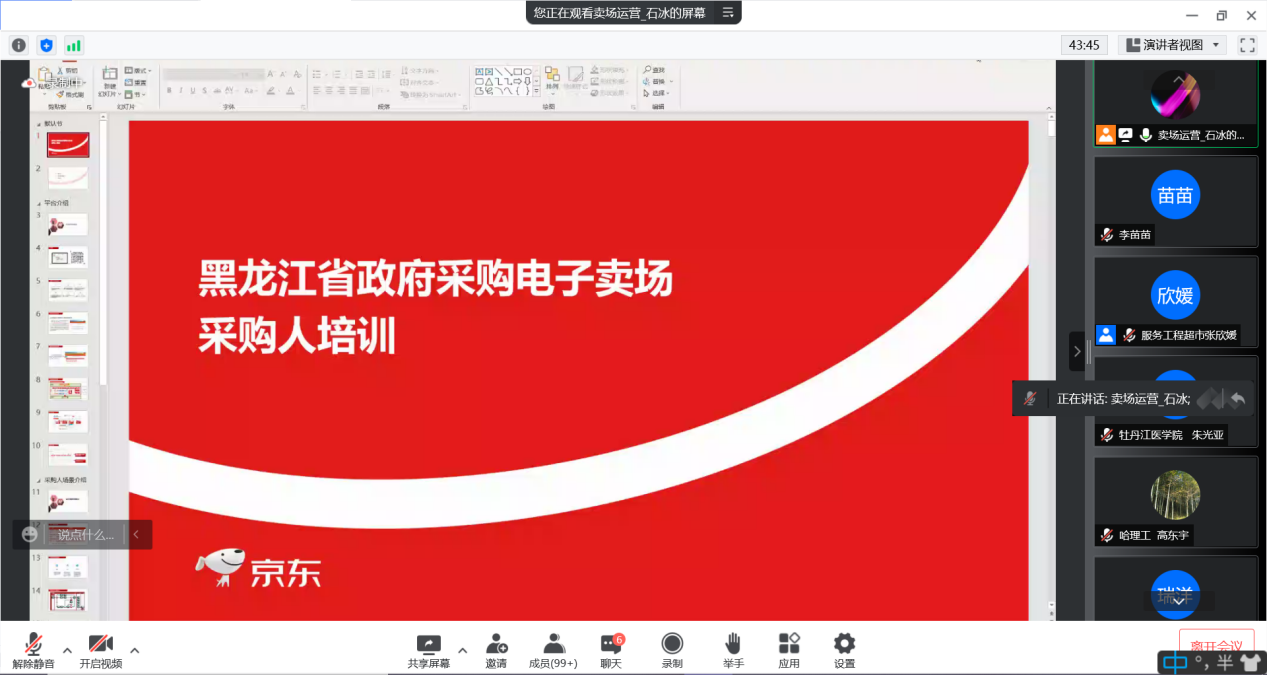Open emoji picker beside 说点什么
The height and width of the screenshot is (675, 1267).
tap(30, 535)
